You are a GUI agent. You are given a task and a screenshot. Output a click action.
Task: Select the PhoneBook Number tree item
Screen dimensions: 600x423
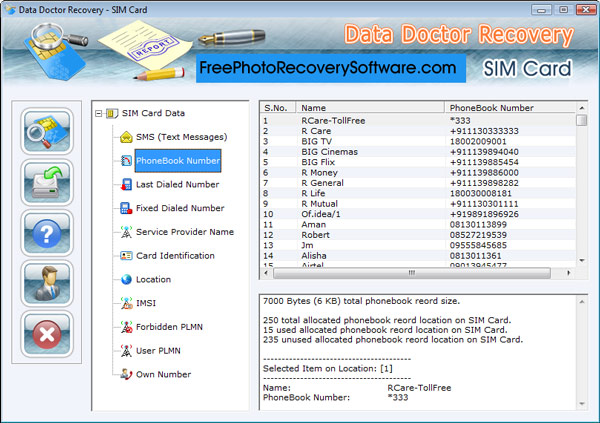click(x=178, y=161)
